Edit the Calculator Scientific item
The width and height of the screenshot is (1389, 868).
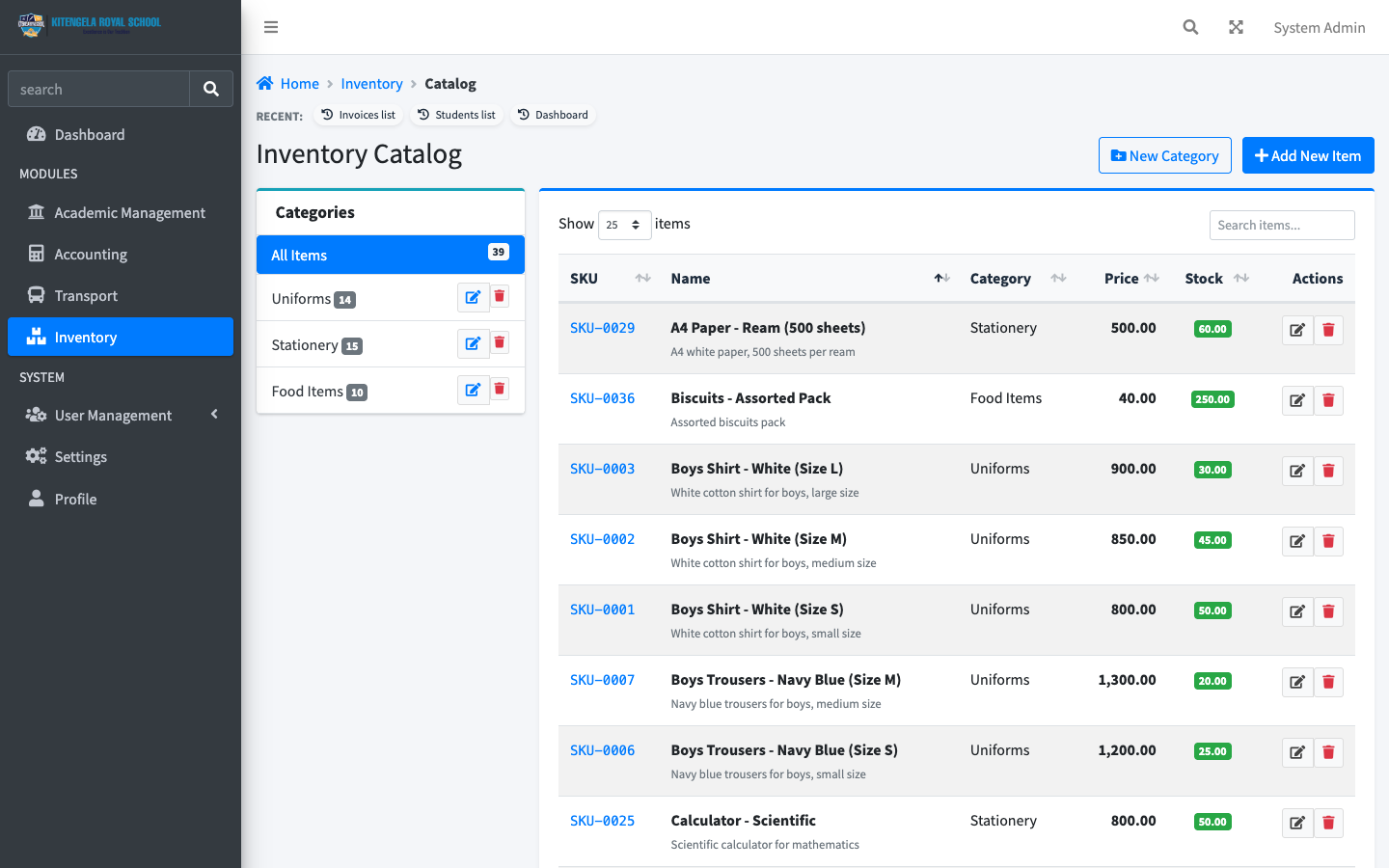click(x=1297, y=823)
